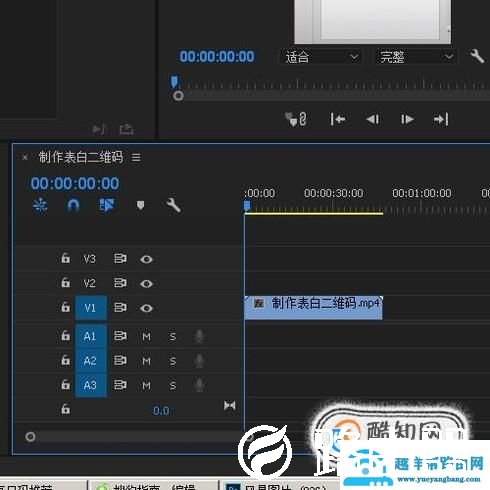490x490 pixels.
Task: Go to Out point in Program Monitor
Action: click(441, 119)
